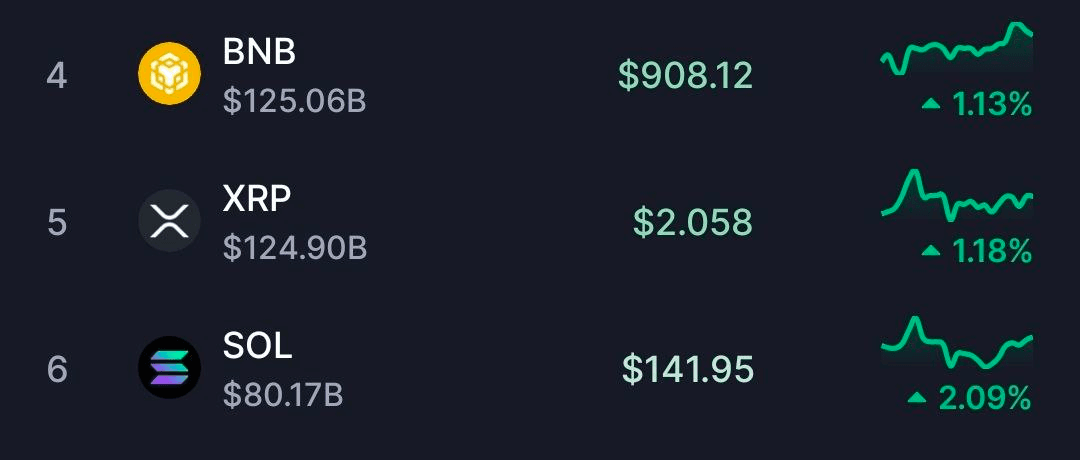
Task: Select the XRP coin name
Action: [x=257, y=199]
